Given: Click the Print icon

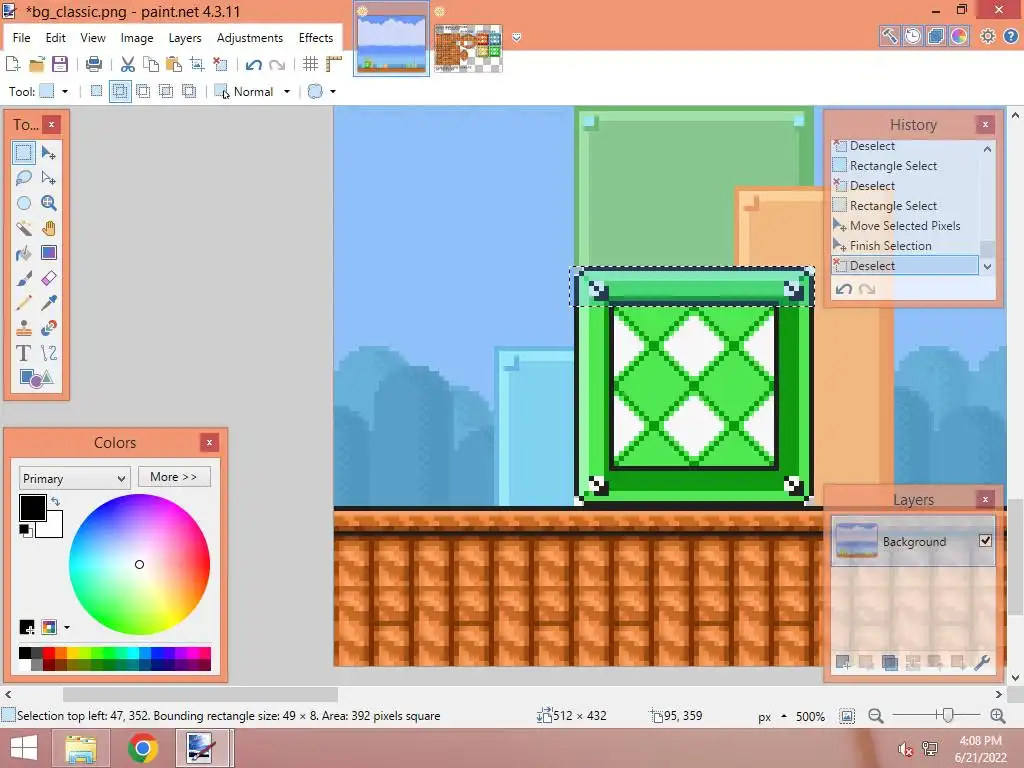Looking at the screenshot, I should tap(94, 64).
